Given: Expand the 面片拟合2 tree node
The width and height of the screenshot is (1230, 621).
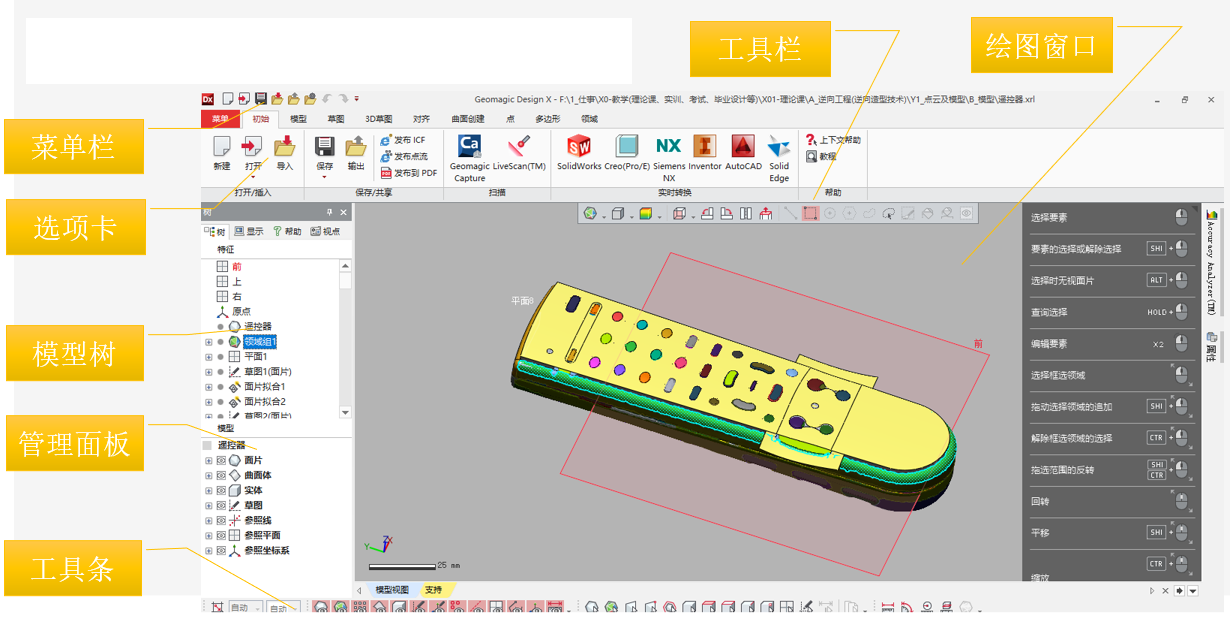Looking at the screenshot, I should [209, 401].
